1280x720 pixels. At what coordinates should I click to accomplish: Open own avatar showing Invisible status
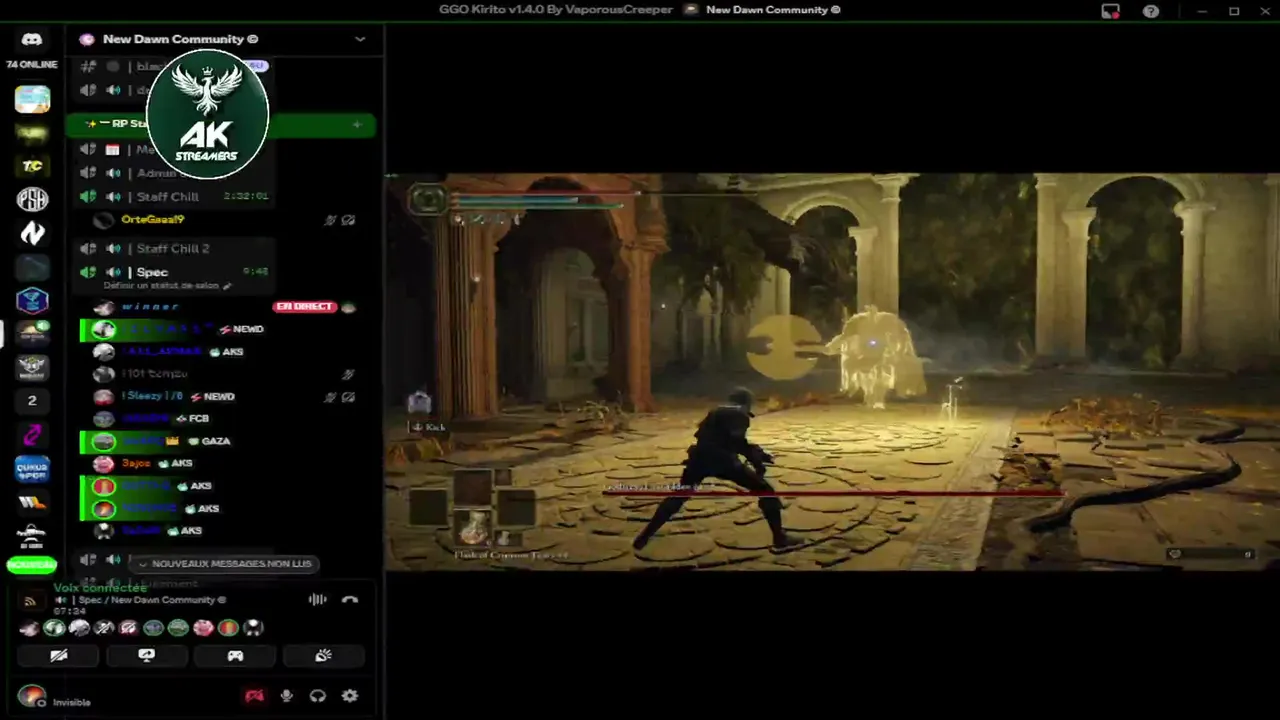pyautogui.click(x=32, y=696)
